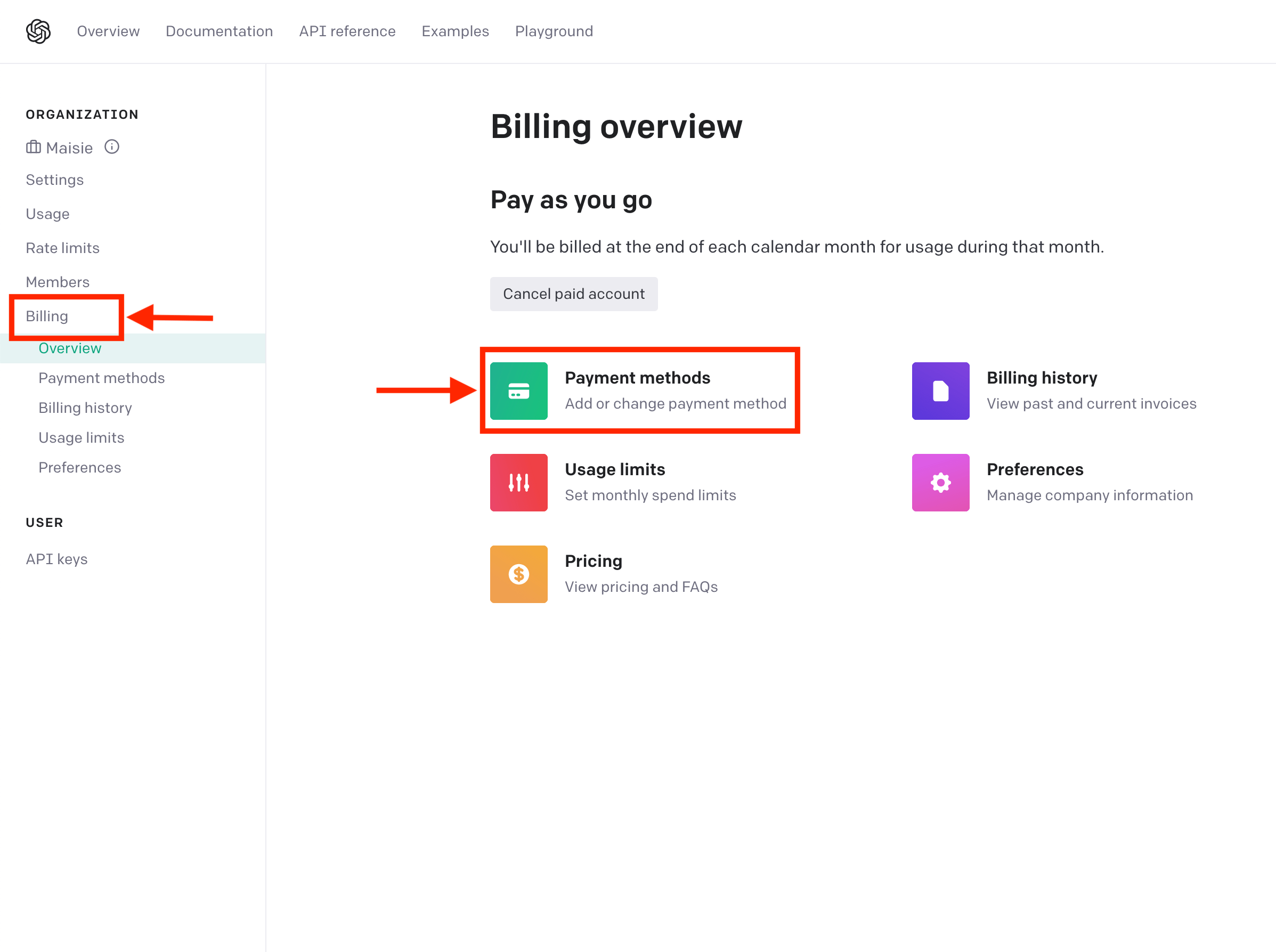Open the Overview tab in top navigation
Screen dimensions: 1276x952
(108, 31)
